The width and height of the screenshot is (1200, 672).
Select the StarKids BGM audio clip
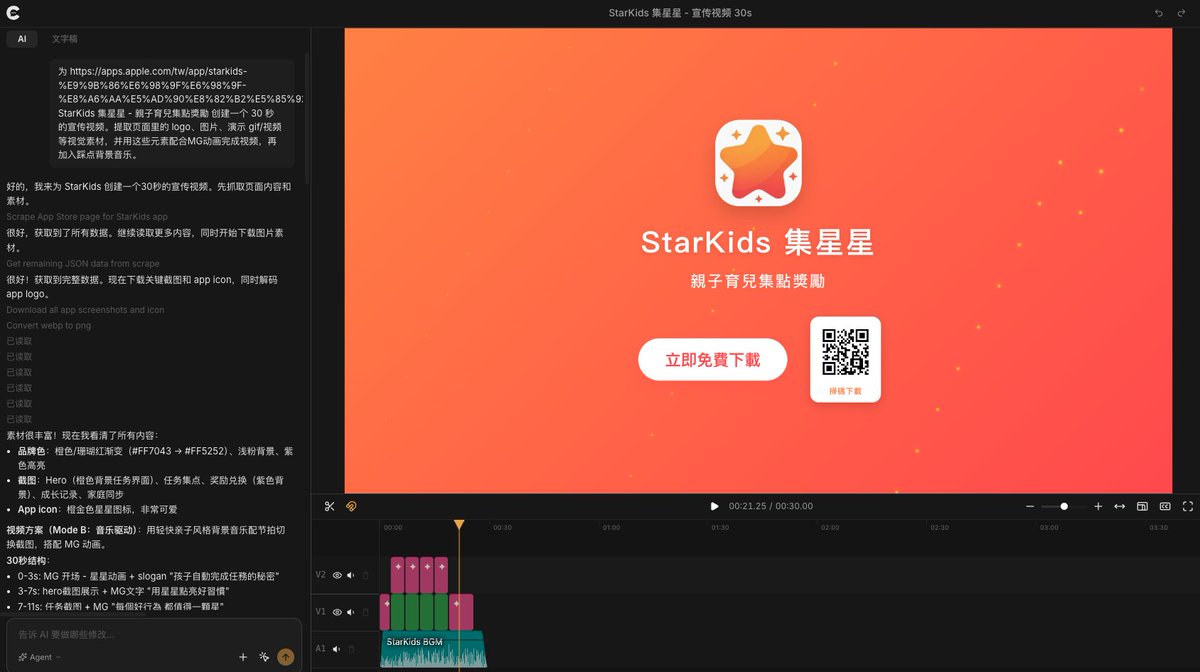[433, 649]
